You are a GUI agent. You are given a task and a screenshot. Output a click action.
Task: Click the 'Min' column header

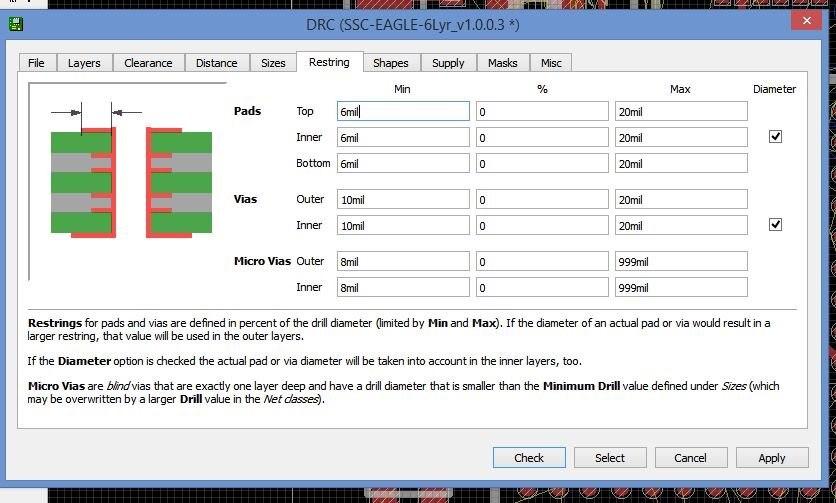402,89
